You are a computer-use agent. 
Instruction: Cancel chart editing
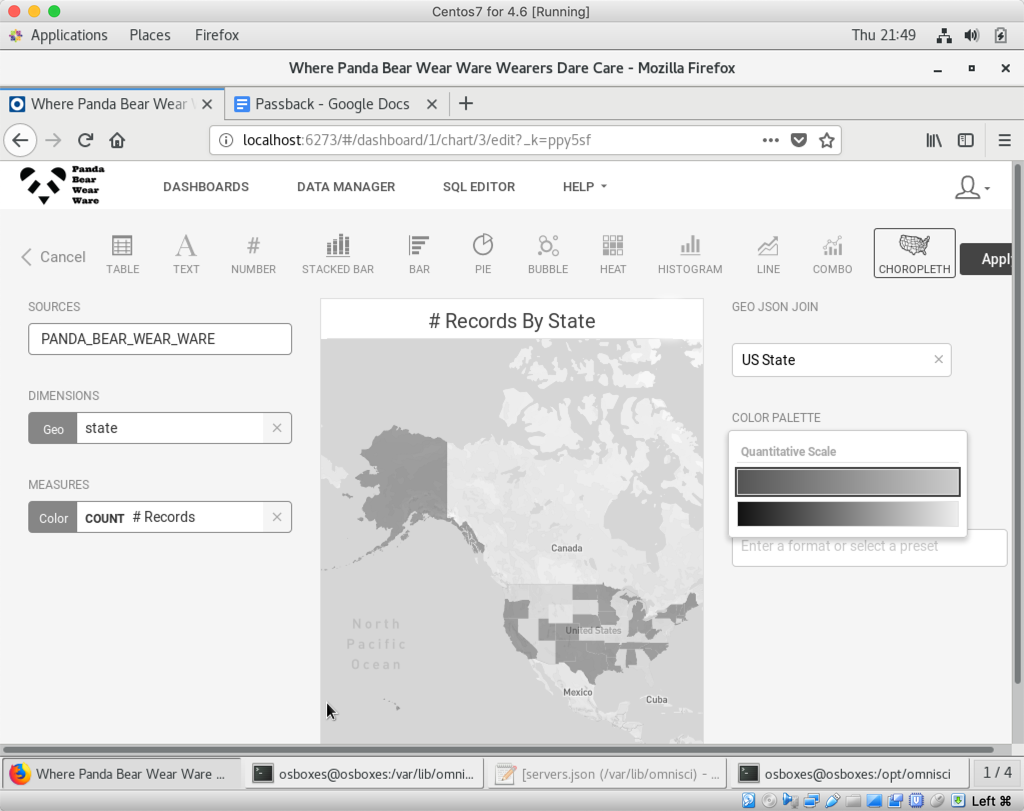[x=54, y=257]
